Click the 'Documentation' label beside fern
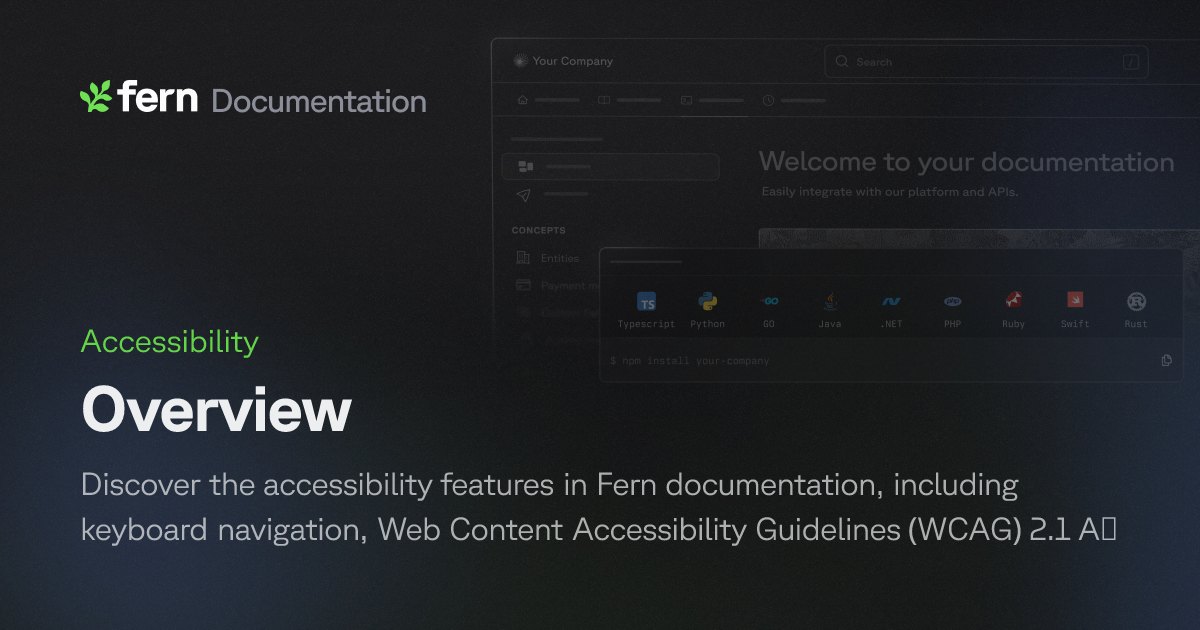 point(319,101)
